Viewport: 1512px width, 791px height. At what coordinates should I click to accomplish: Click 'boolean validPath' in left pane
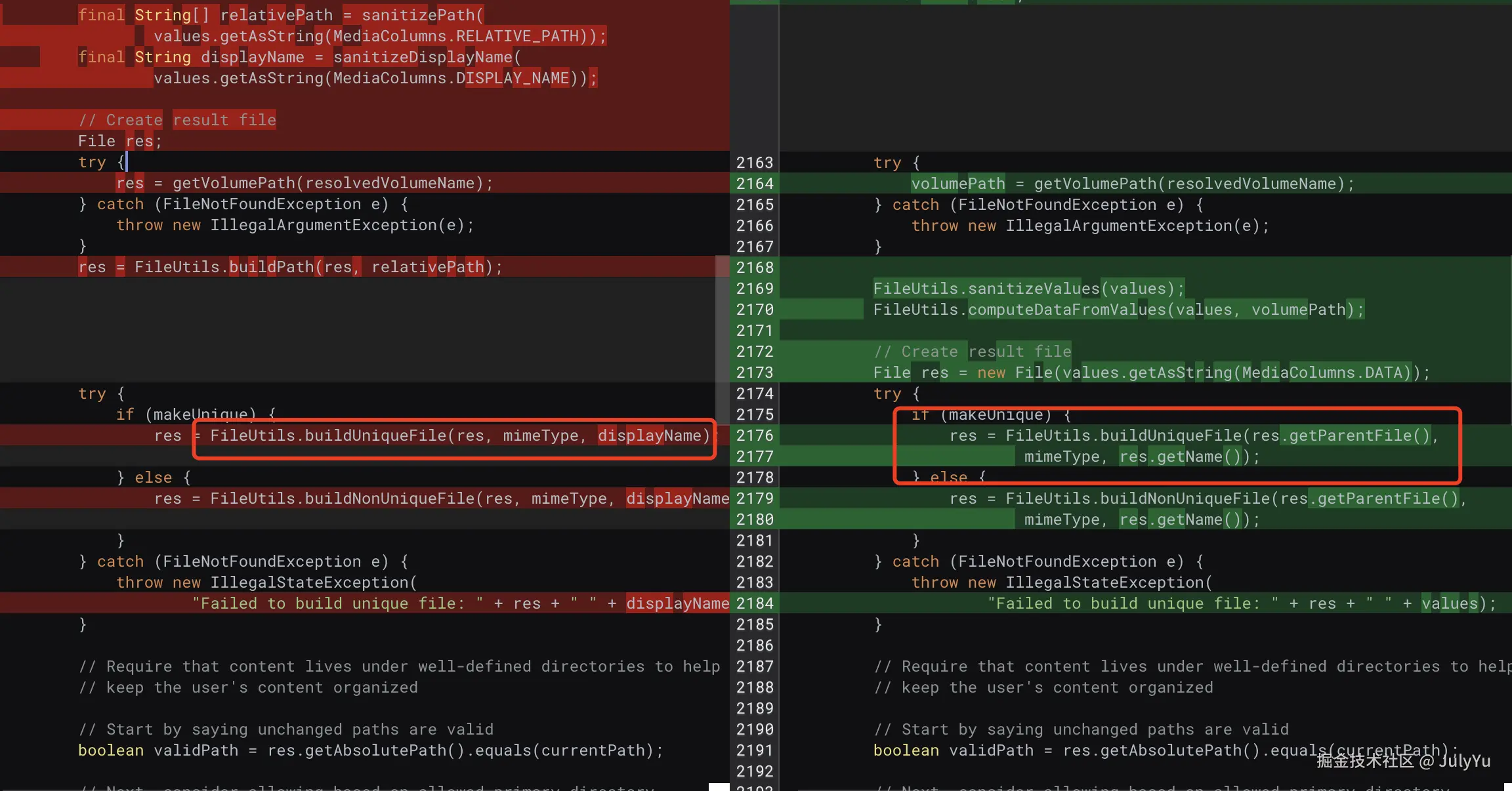(x=157, y=750)
